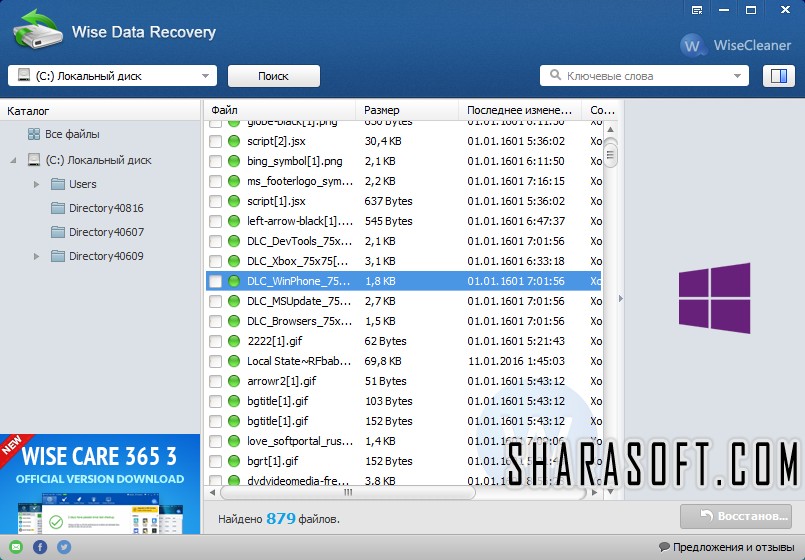Open the feedback menu icon in title bar
The height and width of the screenshot is (560, 805).
[697, 10]
